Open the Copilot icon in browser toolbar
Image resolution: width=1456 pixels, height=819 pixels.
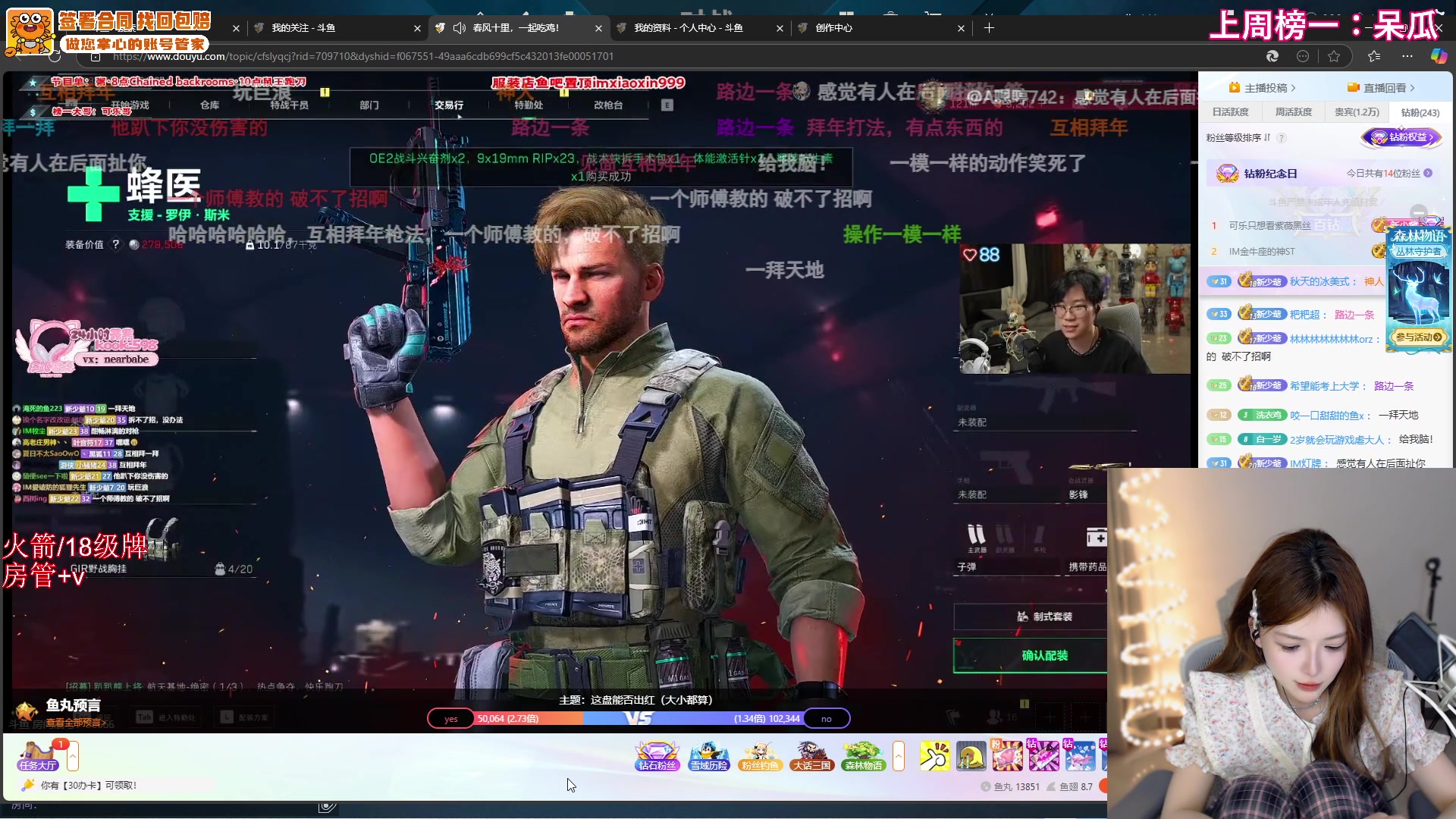pyautogui.click(x=1439, y=56)
